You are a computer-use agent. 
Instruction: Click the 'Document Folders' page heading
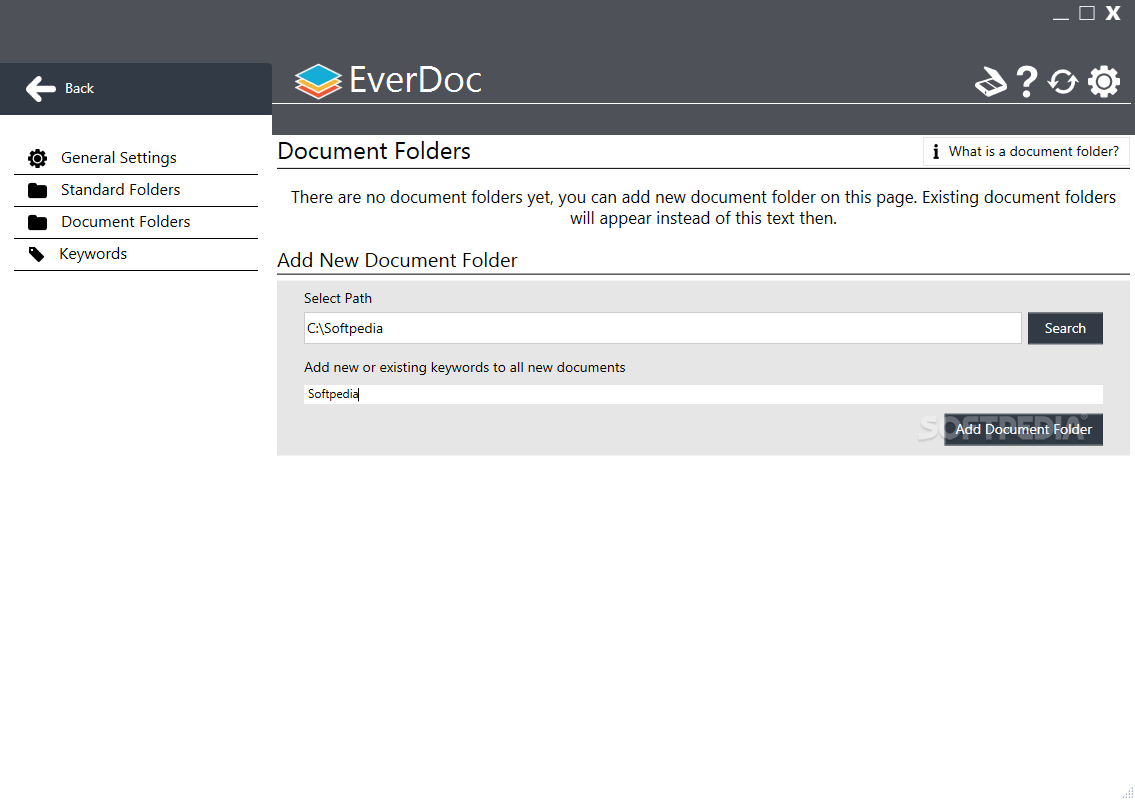[x=374, y=151]
